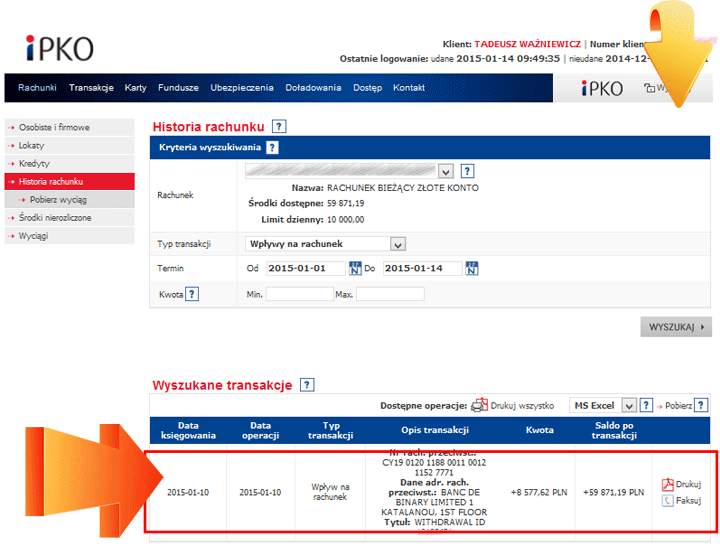Click help icon next to Historia rachunku heading
The image size is (720, 560).
(279, 127)
